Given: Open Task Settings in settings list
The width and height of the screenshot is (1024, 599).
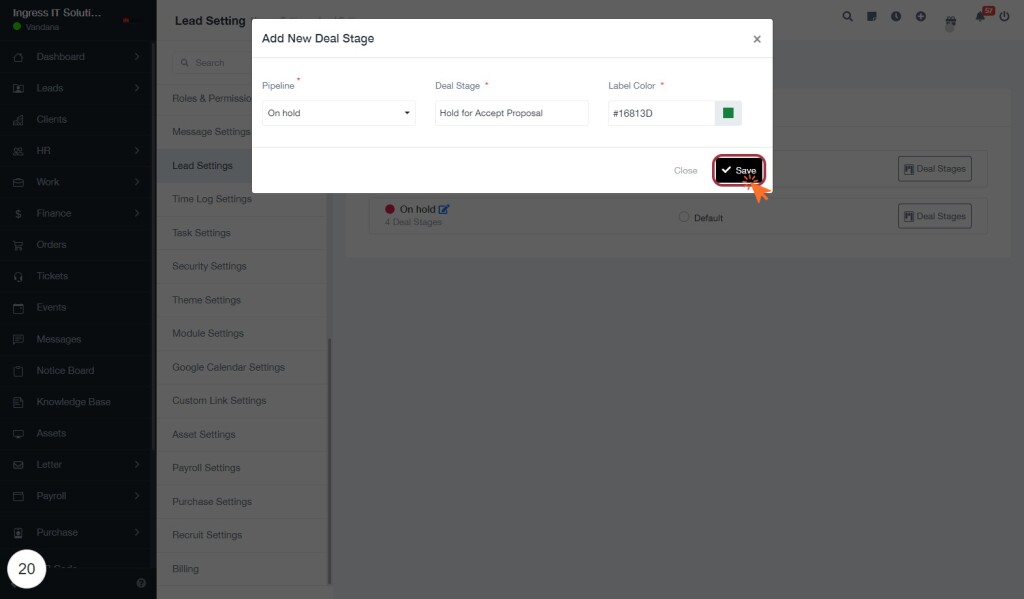Looking at the screenshot, I should point(201,233).
